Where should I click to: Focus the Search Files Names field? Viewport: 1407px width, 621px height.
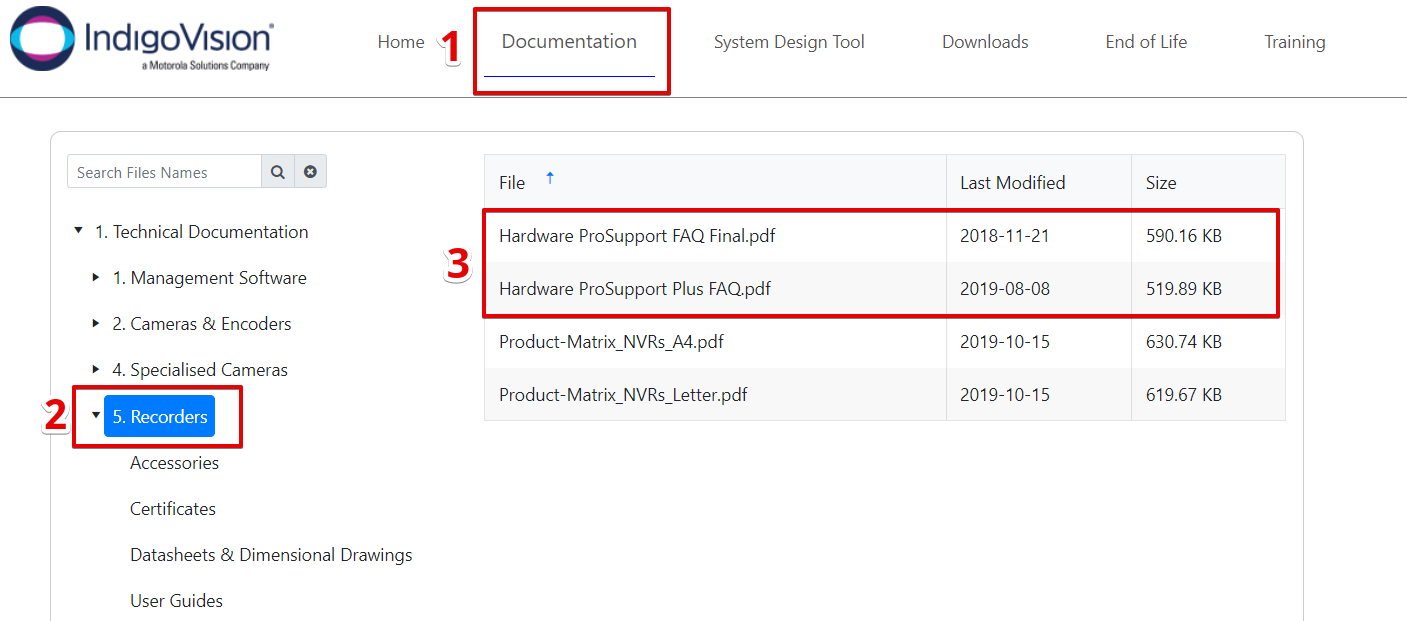165,172
